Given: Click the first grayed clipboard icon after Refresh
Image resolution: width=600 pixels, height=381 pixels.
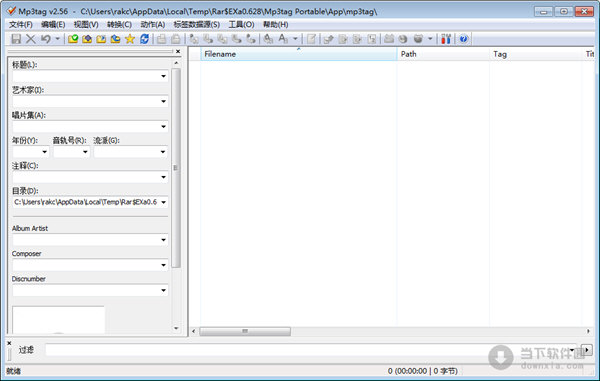Looking at the screenshot, I should coord(161,39).
